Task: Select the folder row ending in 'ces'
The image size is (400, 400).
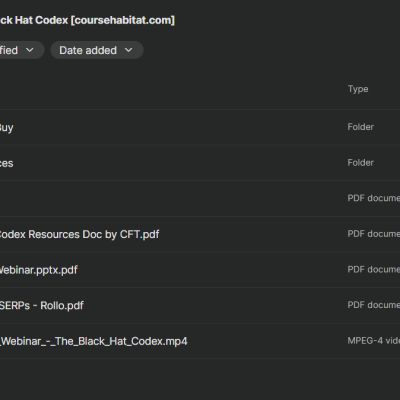Action: coord(200,163)
